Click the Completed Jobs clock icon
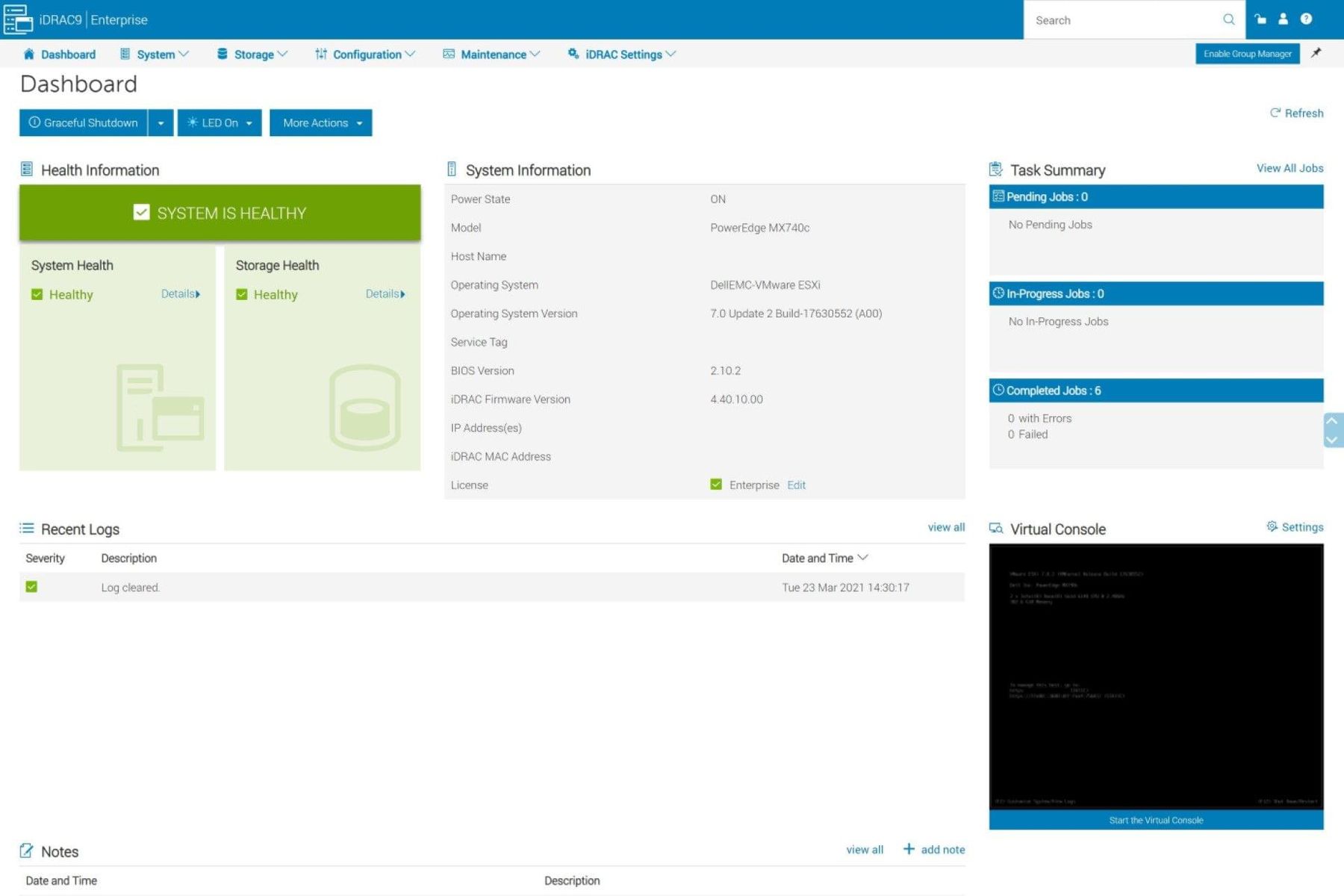The height and width of the screenshot is (896, 1344). 998,390
